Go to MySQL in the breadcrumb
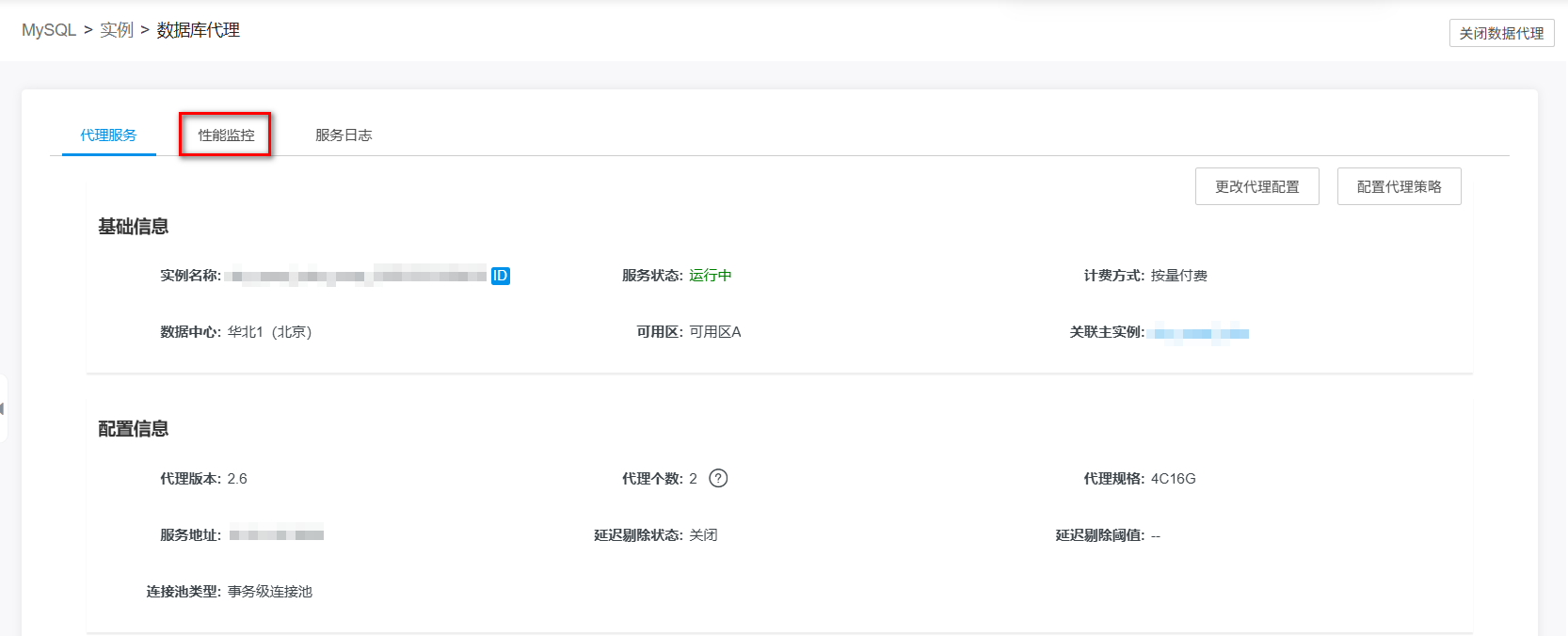 tap(49, 30)
